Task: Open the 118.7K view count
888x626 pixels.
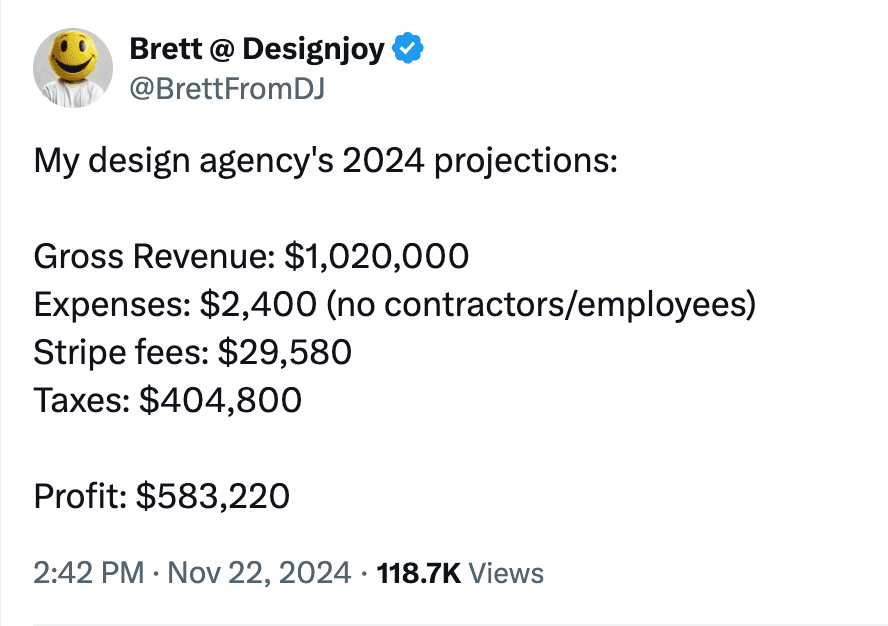Action: tap(419, 573)
